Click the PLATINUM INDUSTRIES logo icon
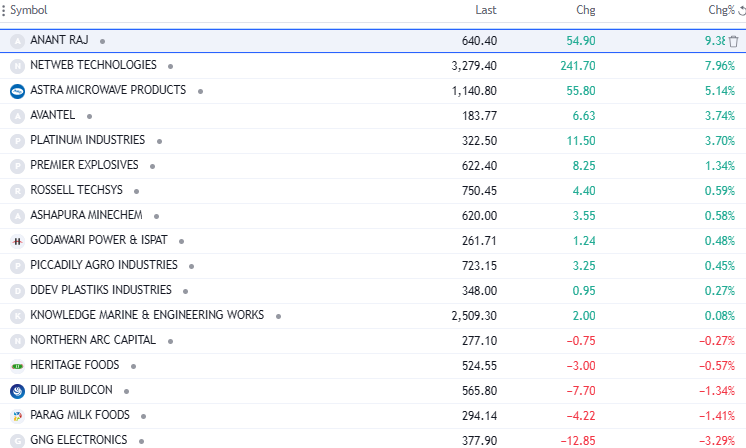Image resolution: width=746 pixels, height=448 pixels. 17,141
